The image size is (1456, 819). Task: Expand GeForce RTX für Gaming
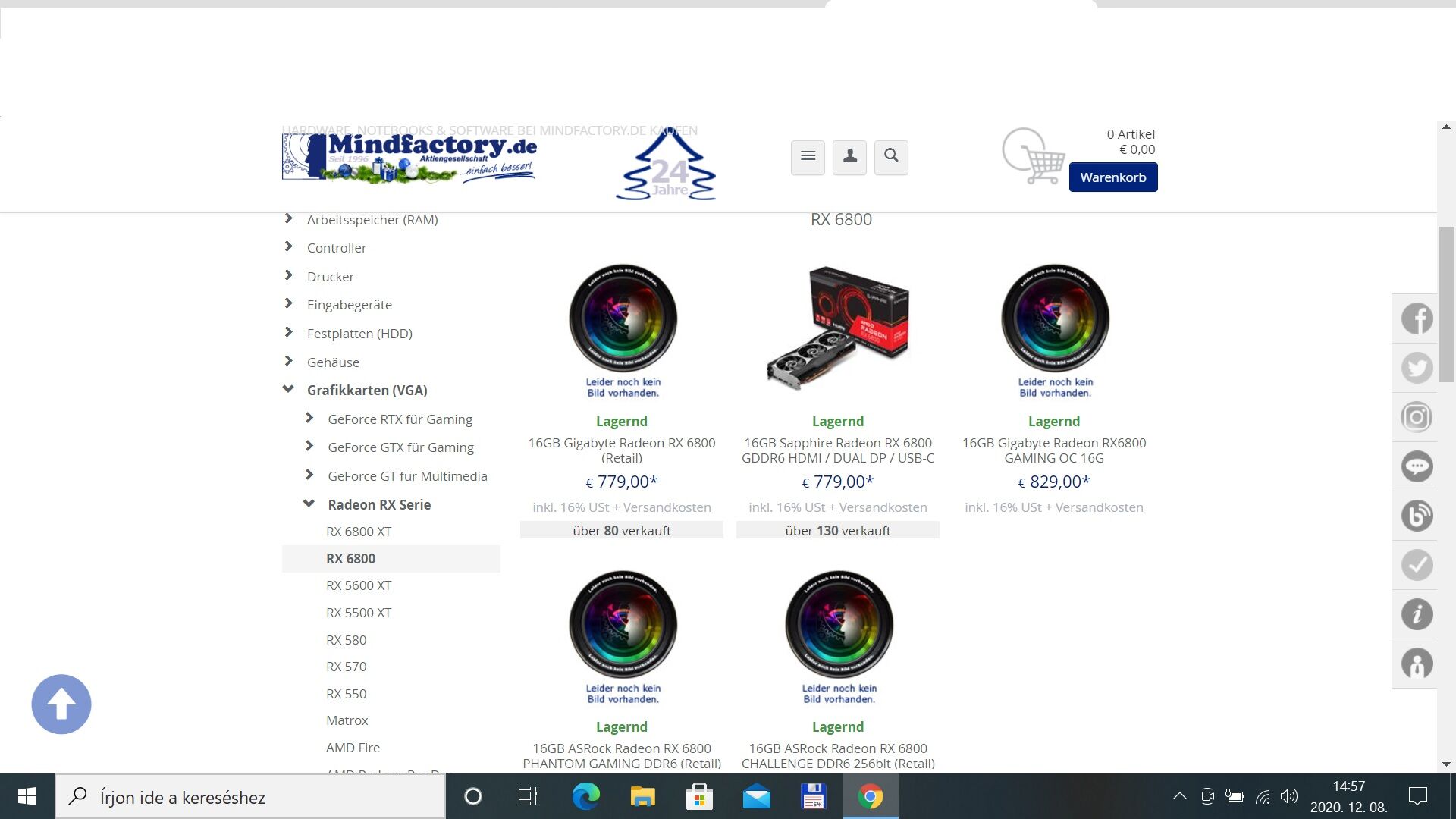pyautogui.click(x=309, y=419)
